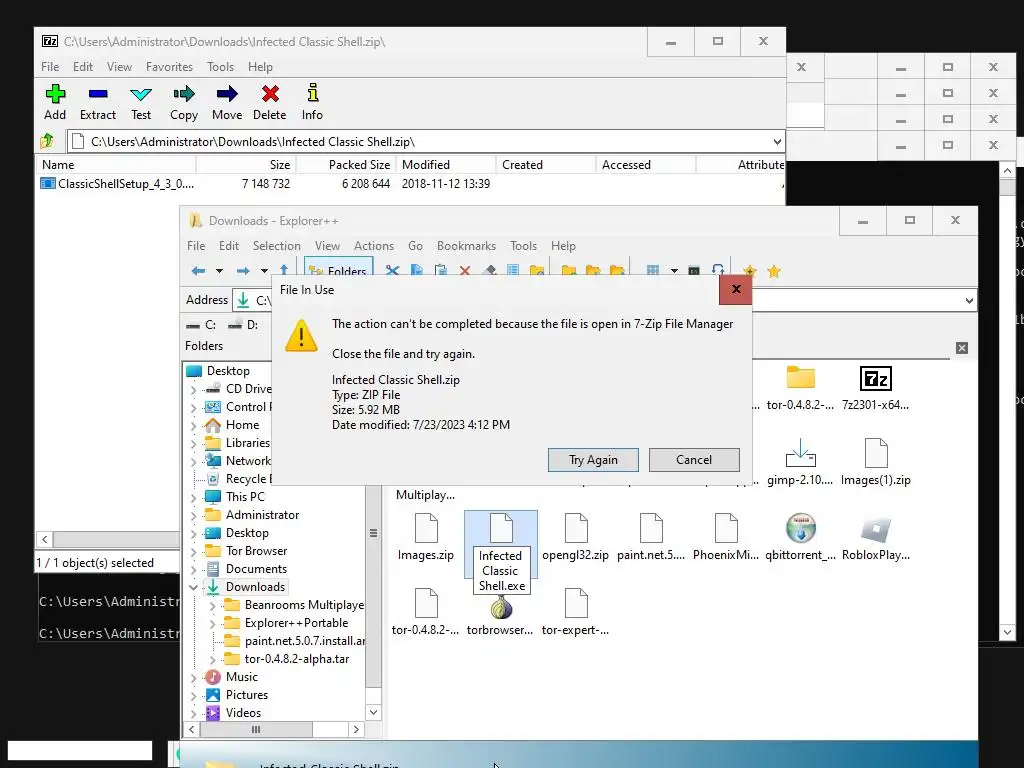Close the File In Use dialog
This screenshot has width=1024, height=768.
736,289
